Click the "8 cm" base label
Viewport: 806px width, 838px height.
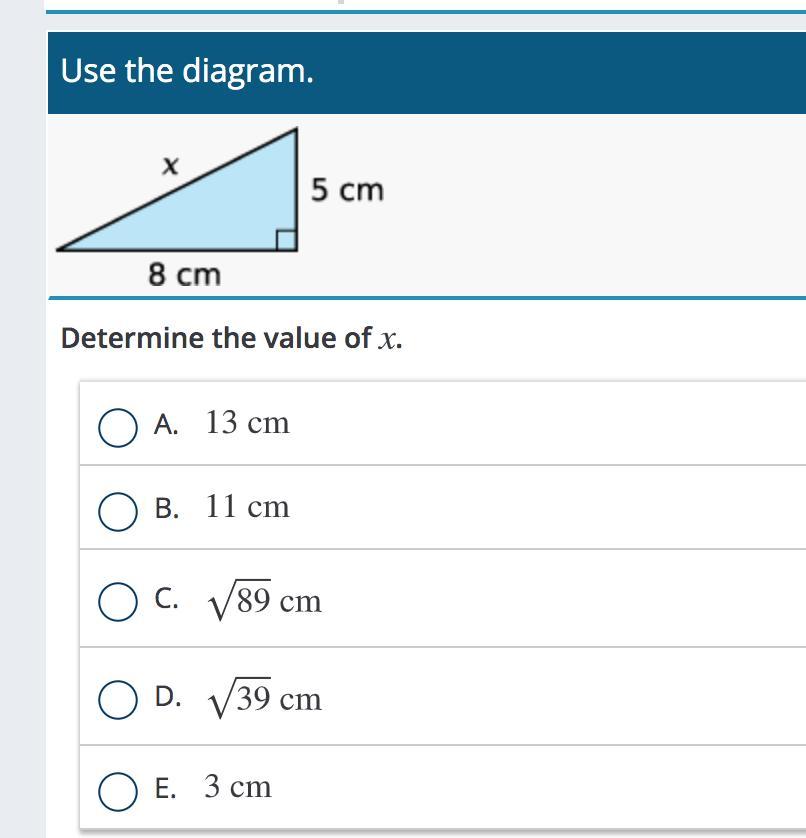(x=185, y=274)
